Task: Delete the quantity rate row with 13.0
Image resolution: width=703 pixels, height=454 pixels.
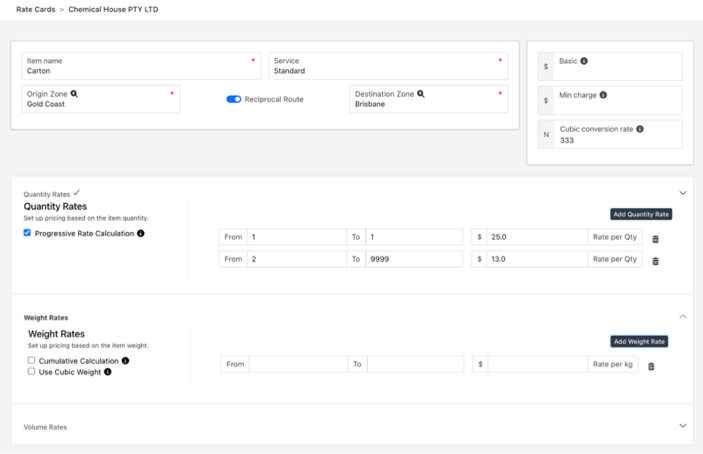Action: point(655,261)
